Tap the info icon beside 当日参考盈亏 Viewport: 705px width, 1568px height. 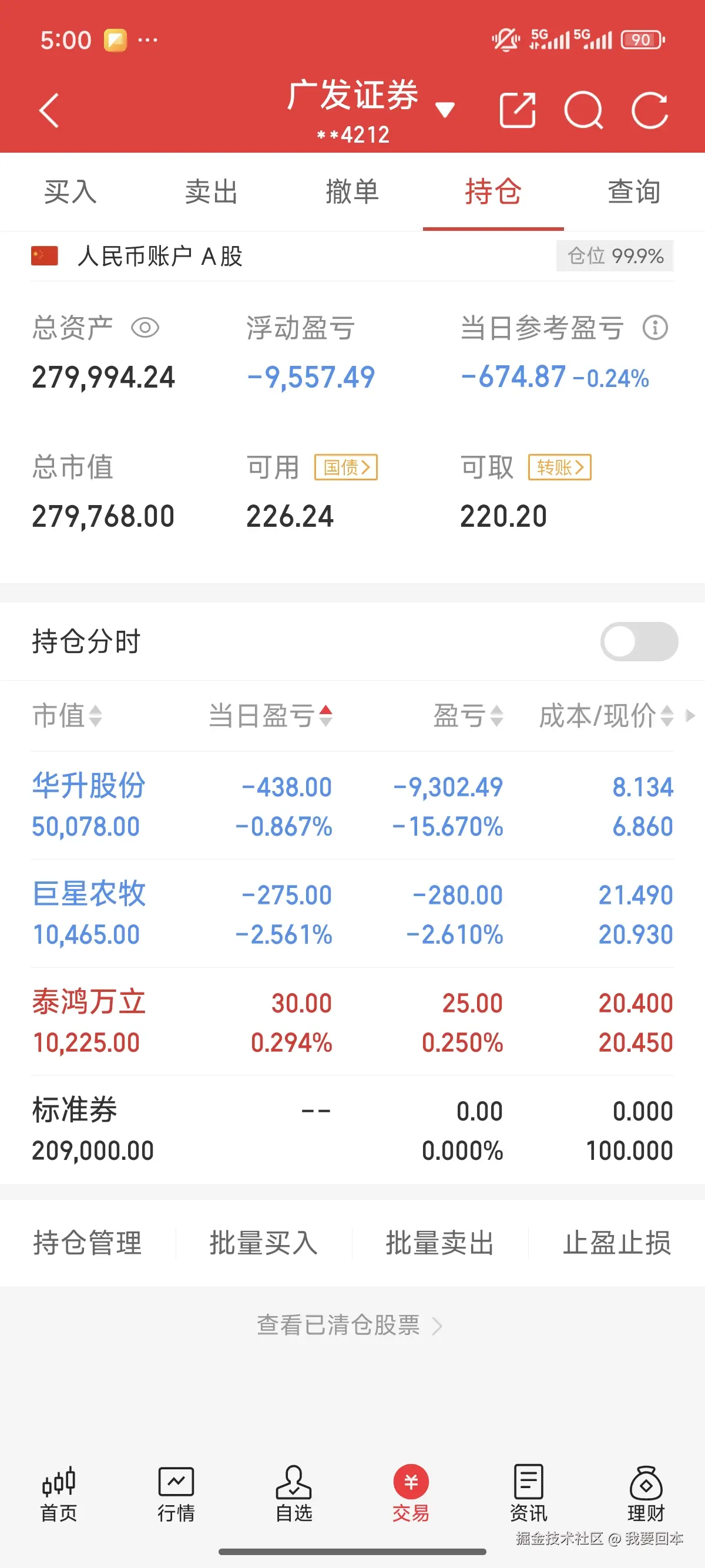pyautogui.click(x=655, y=328)
